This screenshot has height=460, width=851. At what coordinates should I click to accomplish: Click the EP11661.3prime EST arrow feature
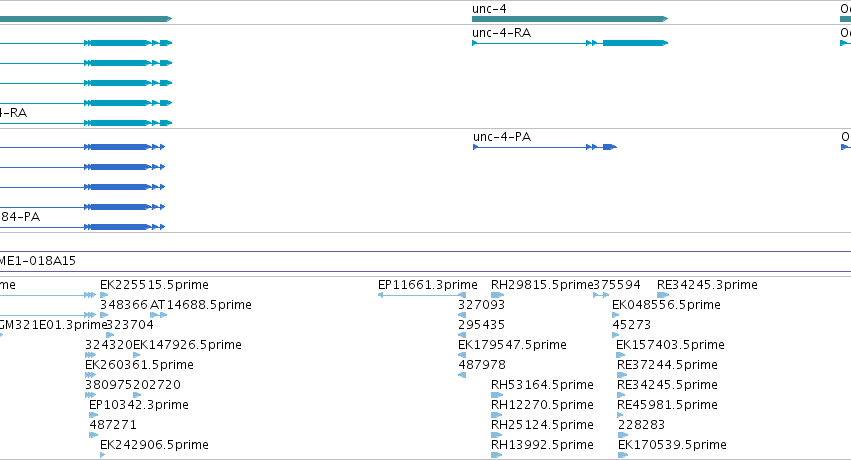[x=422, y=295]
